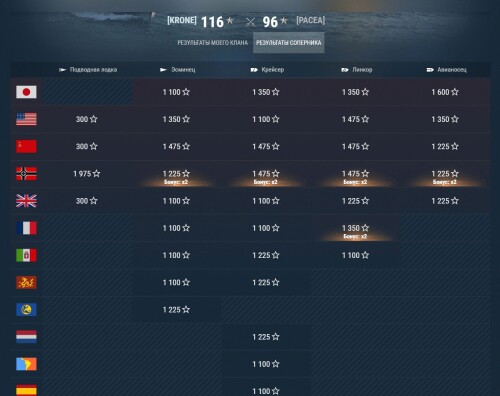Screen dimensions: 500x396
Task: Click the USA flag icon
Action: pyautogui.click(x=26, y=119)
